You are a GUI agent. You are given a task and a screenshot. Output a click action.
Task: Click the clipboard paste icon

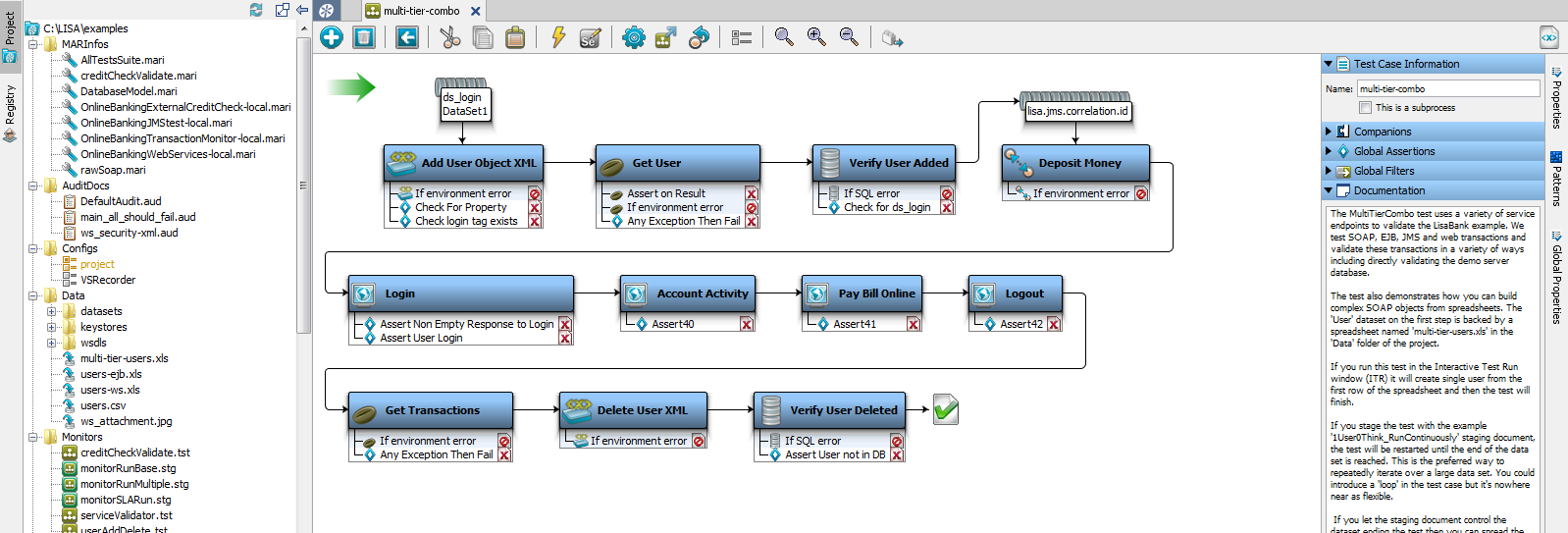[515, 37]
